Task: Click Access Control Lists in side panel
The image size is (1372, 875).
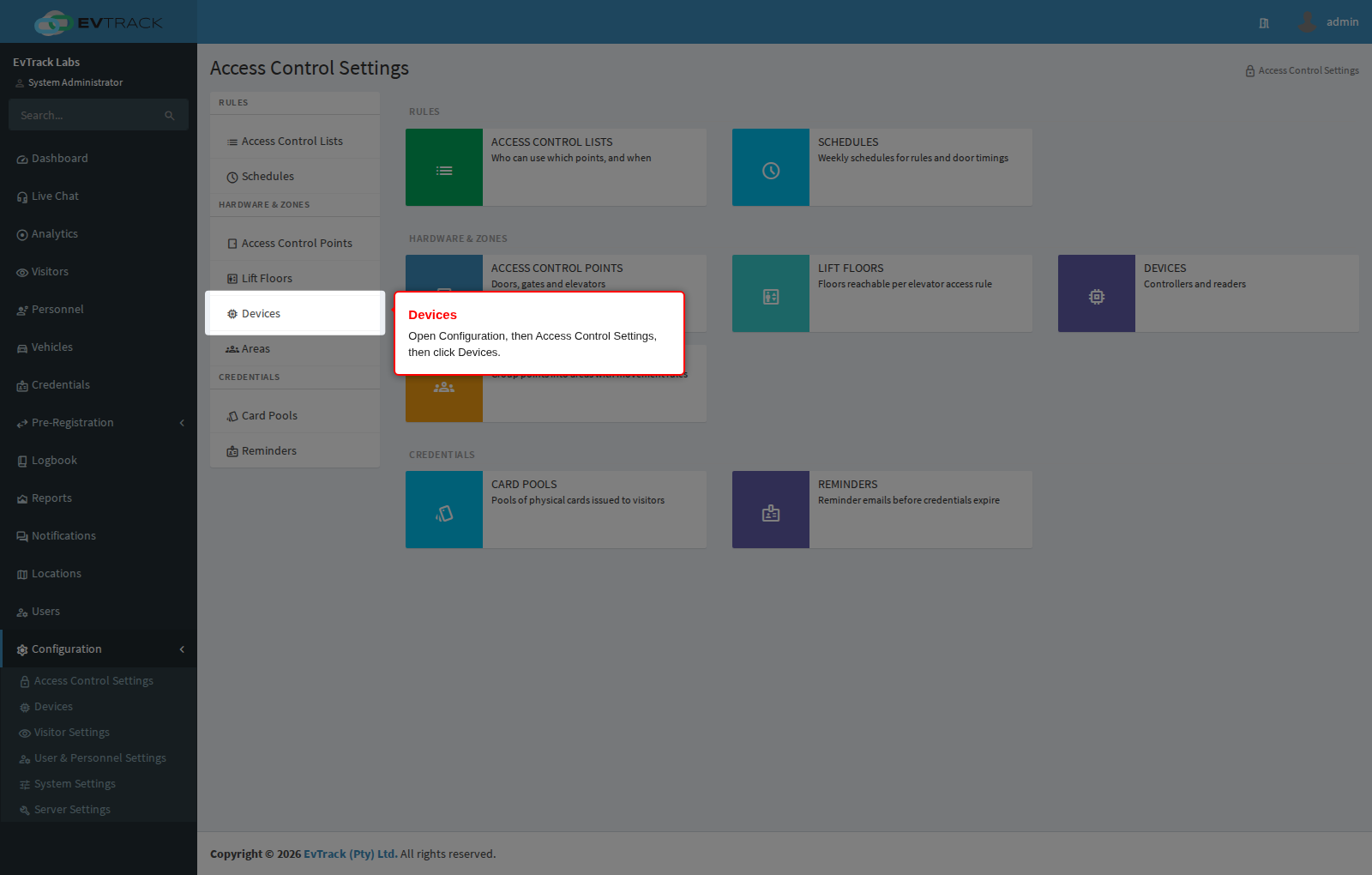Action: coord(295,142)
